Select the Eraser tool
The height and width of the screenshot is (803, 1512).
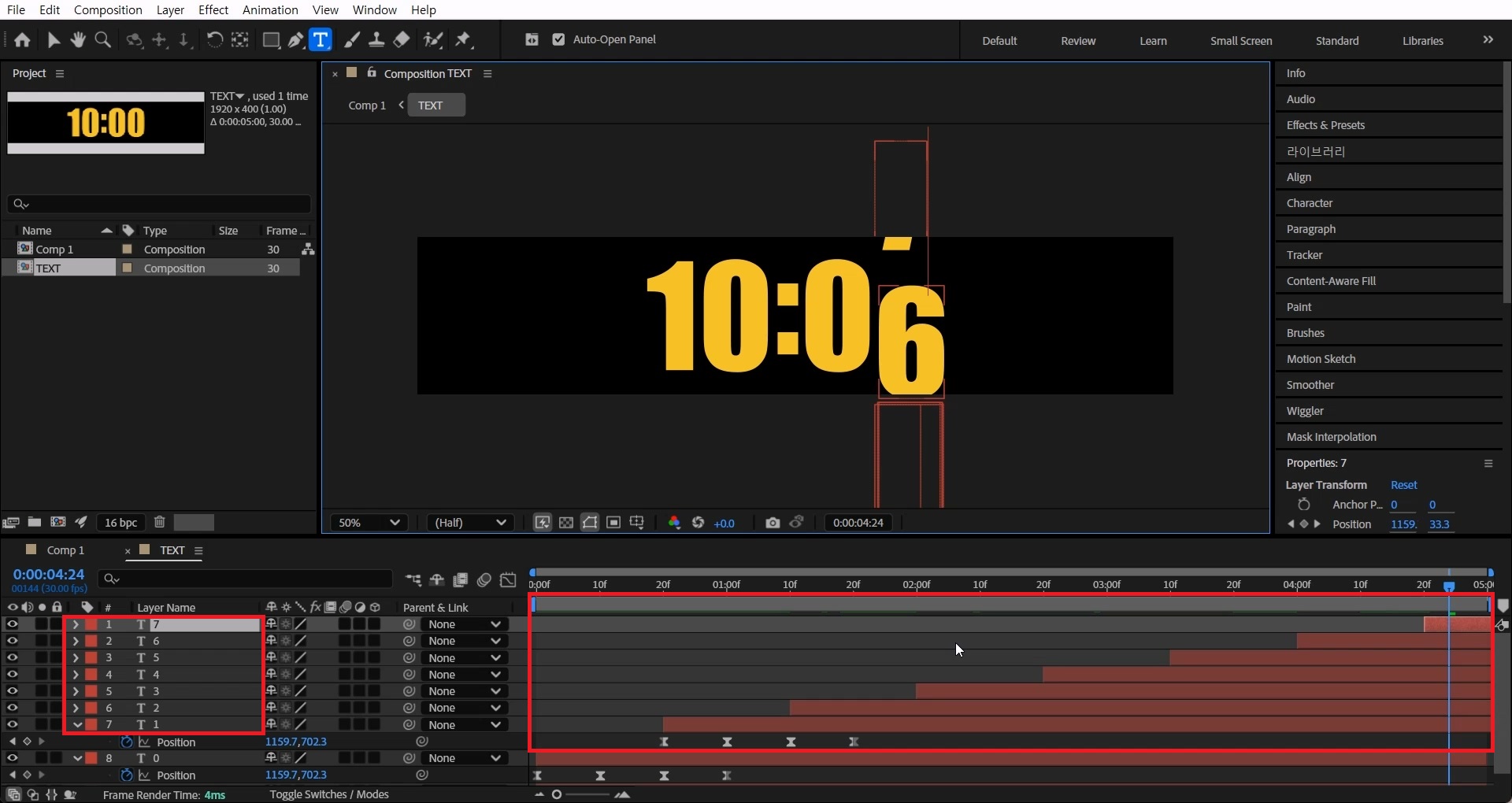pos(402,40)
